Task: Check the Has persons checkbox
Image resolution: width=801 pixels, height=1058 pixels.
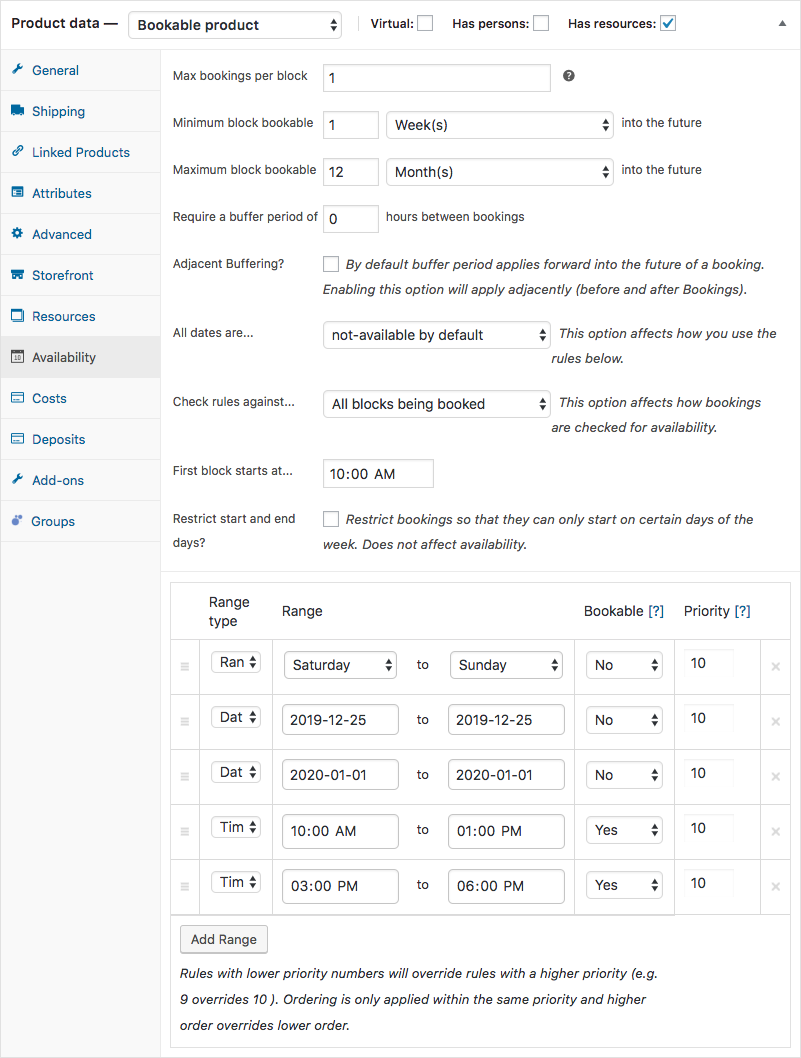Action: (x=541, y=22)
